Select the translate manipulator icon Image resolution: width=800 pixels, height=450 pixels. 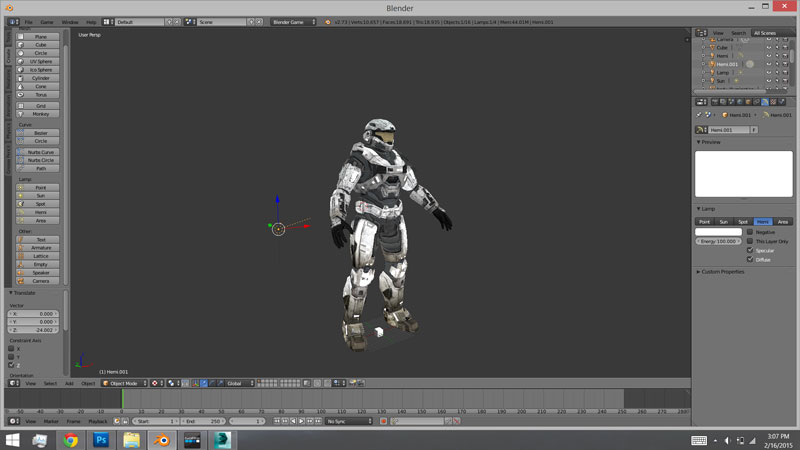(x=204, y=383)
